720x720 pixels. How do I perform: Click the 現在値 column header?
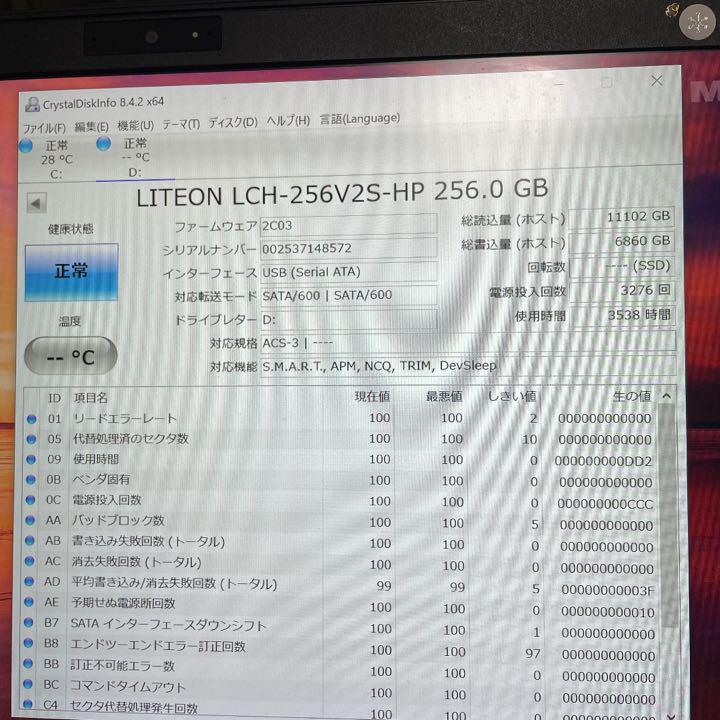[372, 396]
